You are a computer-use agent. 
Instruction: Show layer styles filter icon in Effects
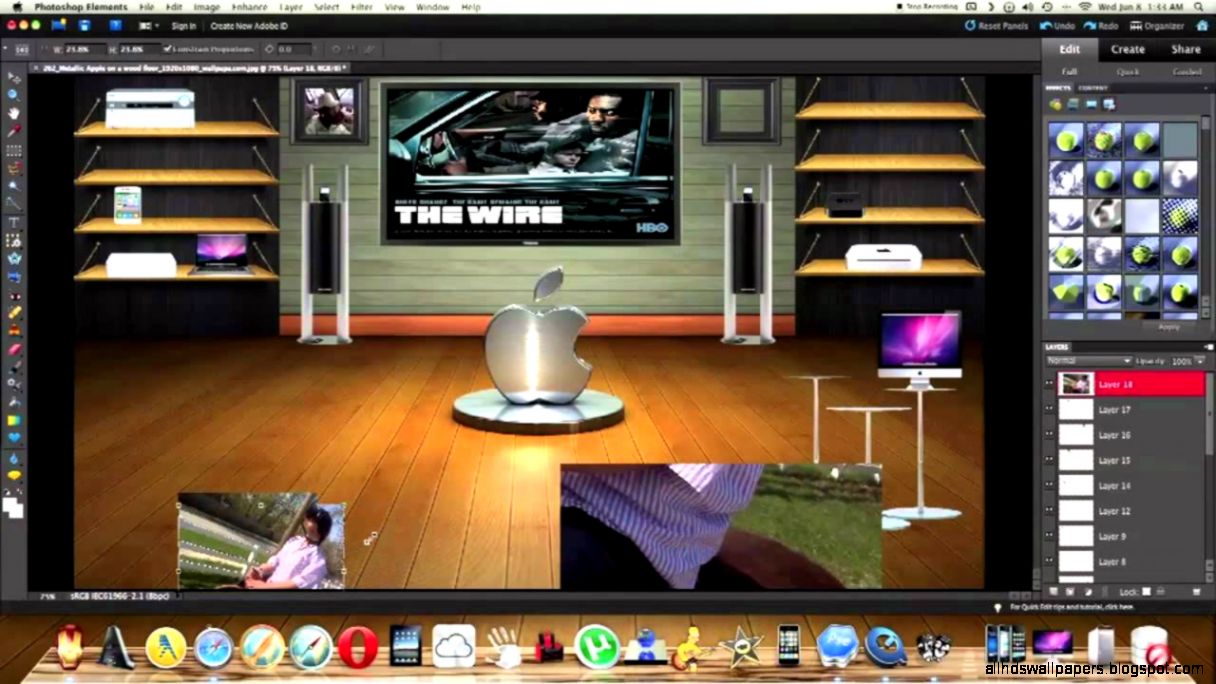pos(1073,104)
